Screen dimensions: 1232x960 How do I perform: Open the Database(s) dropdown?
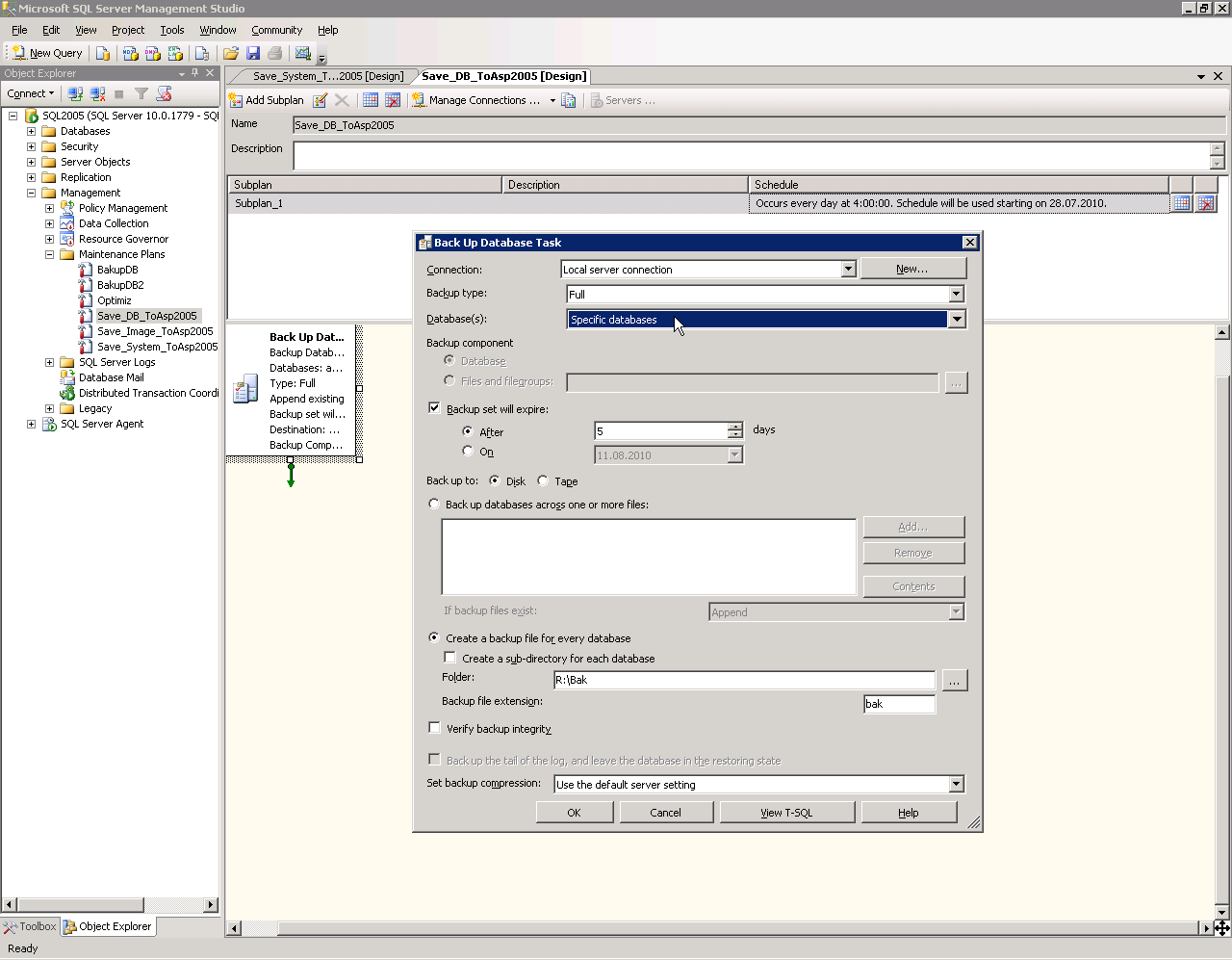click(x=956, y=320)
